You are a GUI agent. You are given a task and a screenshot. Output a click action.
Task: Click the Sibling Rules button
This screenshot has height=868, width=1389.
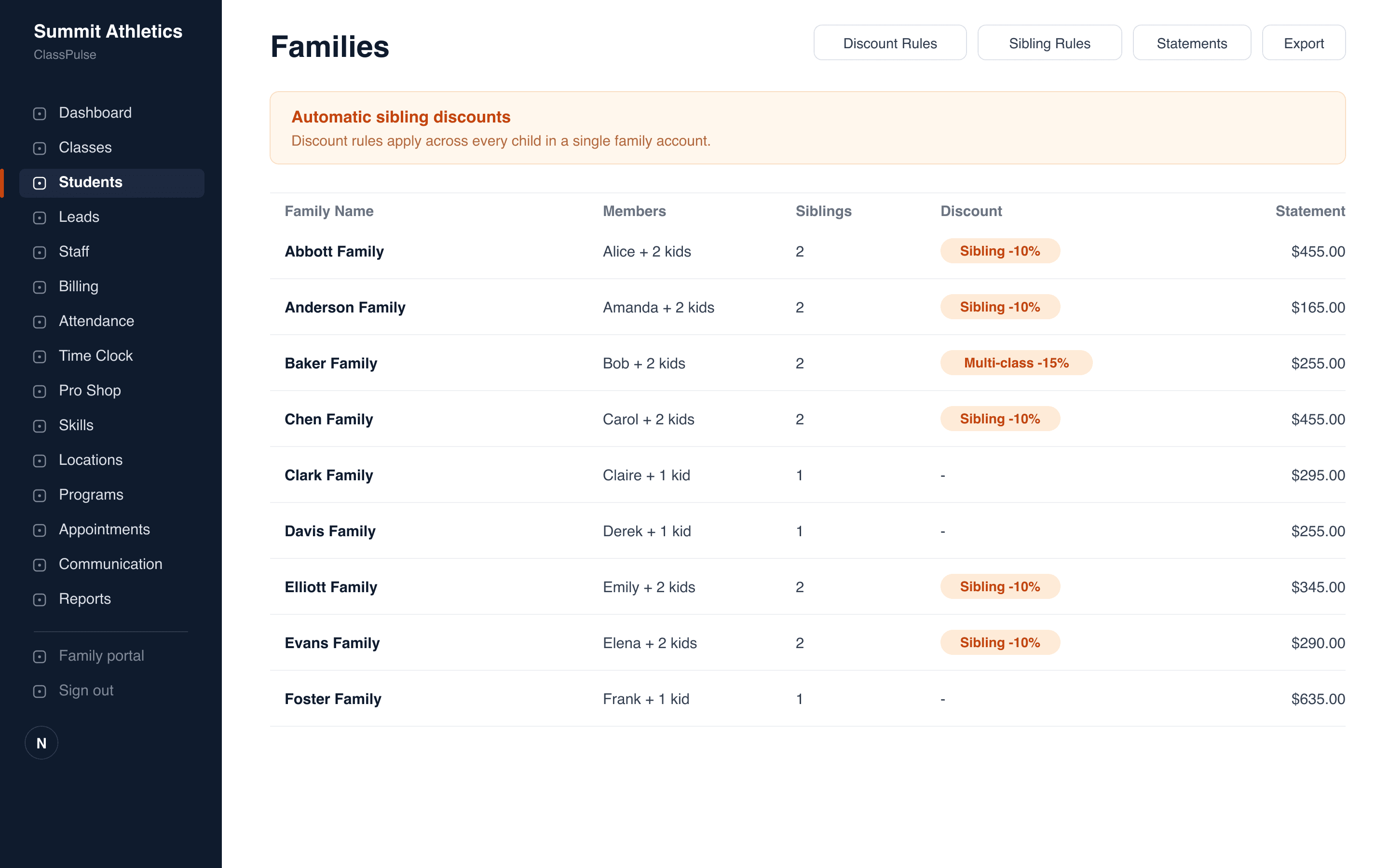[1049, 43]
